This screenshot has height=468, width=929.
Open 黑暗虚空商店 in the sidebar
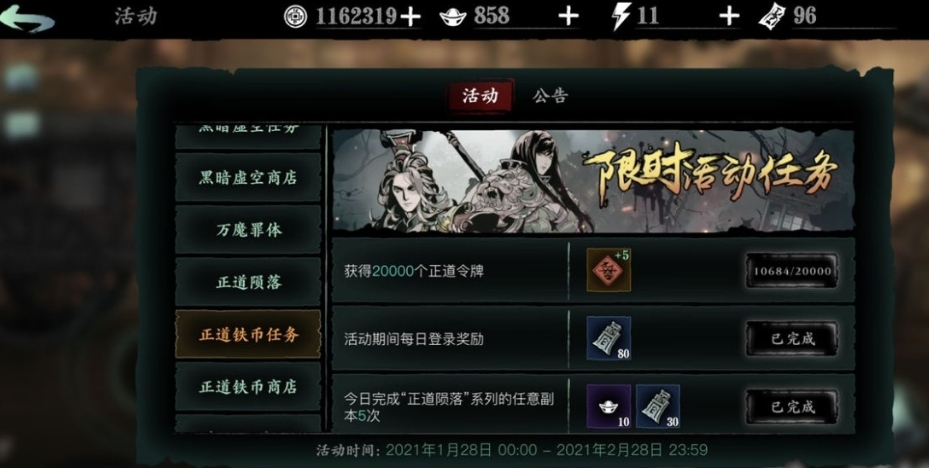coord(248,177)
